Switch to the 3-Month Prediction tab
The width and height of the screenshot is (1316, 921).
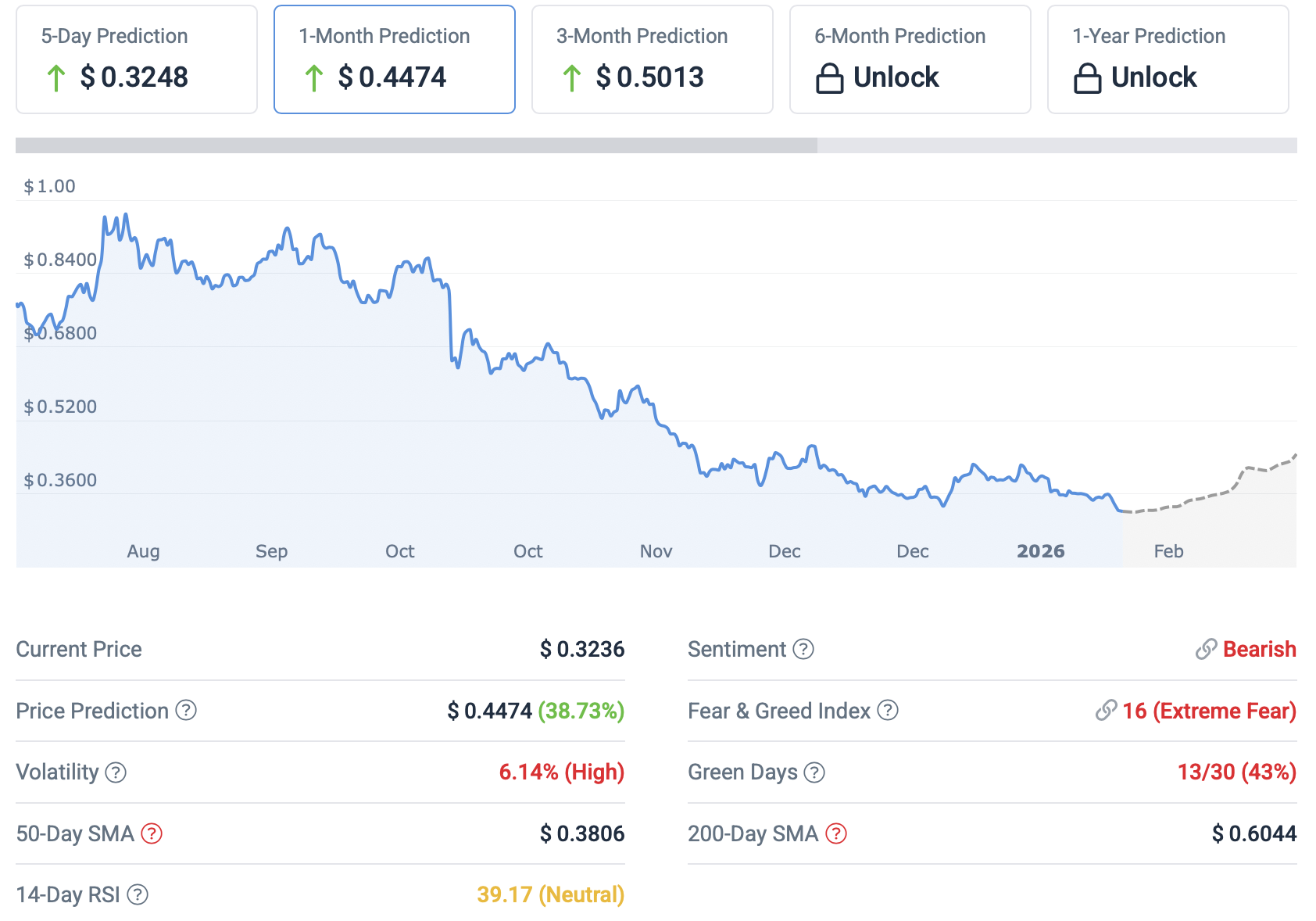[652, 59]
